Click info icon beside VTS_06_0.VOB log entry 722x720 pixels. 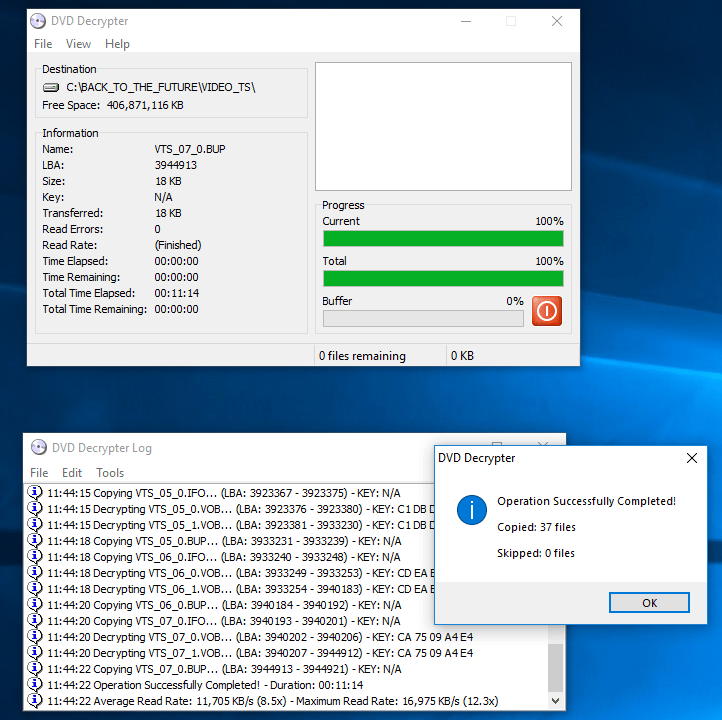(x=35, y=573)
